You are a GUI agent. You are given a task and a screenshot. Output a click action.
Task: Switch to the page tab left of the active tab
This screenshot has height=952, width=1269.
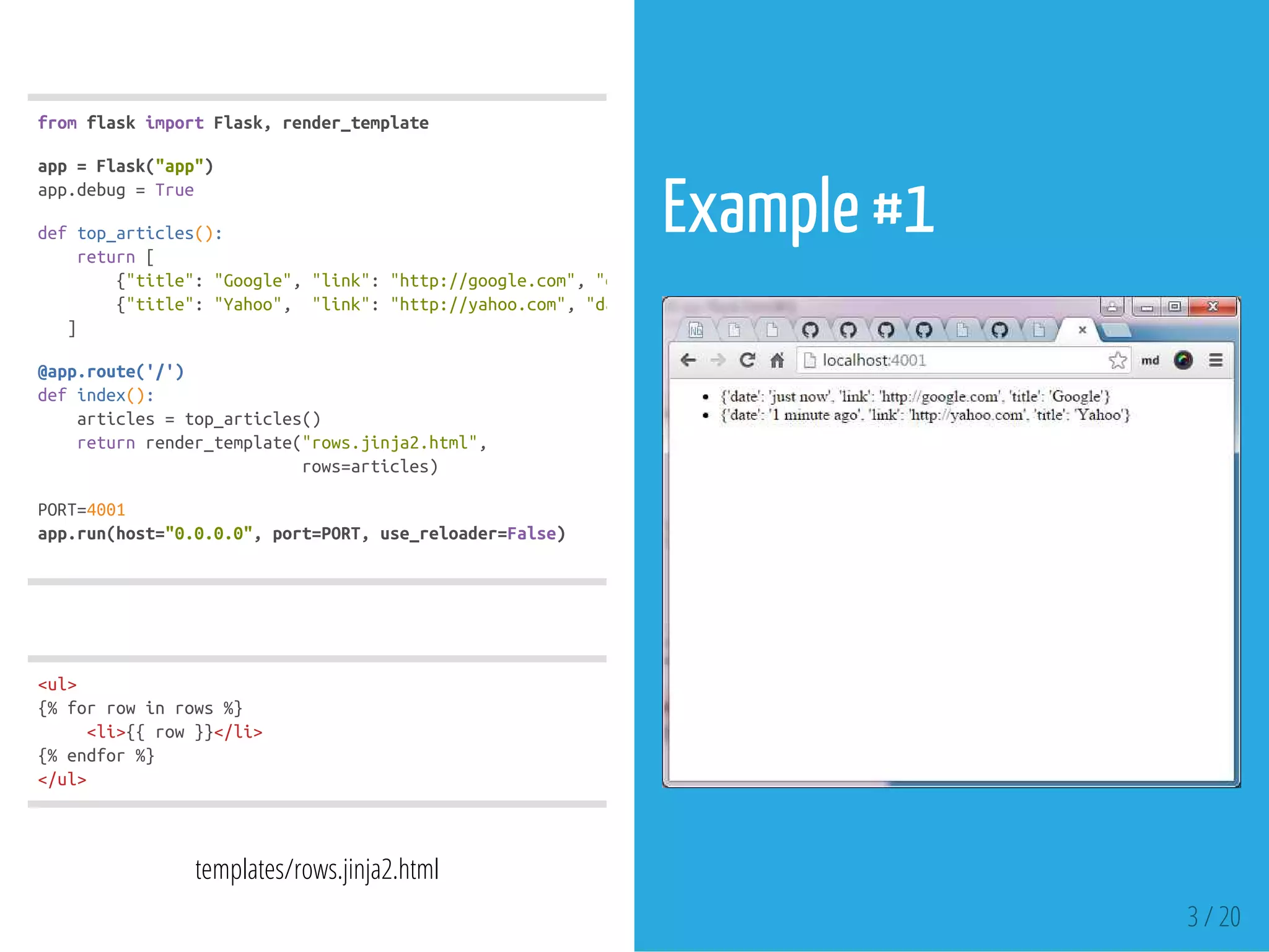coord(1038,330)
